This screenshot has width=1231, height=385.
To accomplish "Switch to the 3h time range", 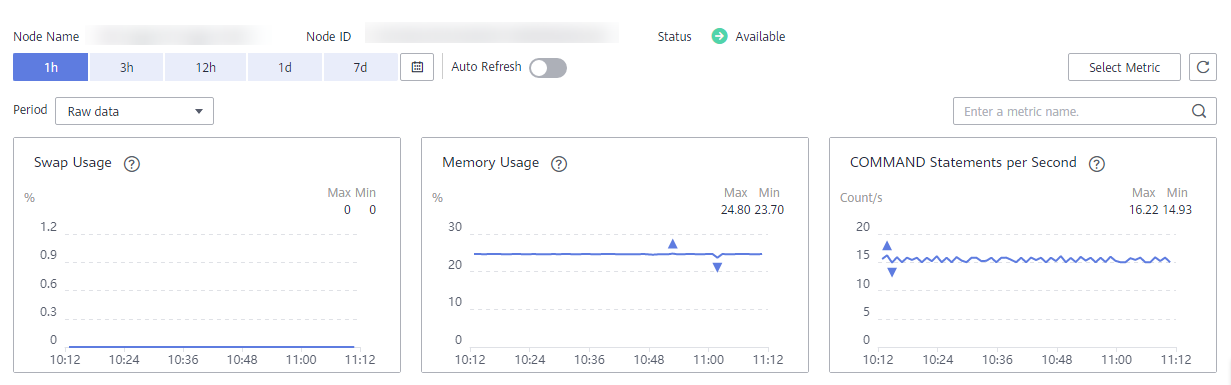I will pyautogui.click(x=127, y=67).
